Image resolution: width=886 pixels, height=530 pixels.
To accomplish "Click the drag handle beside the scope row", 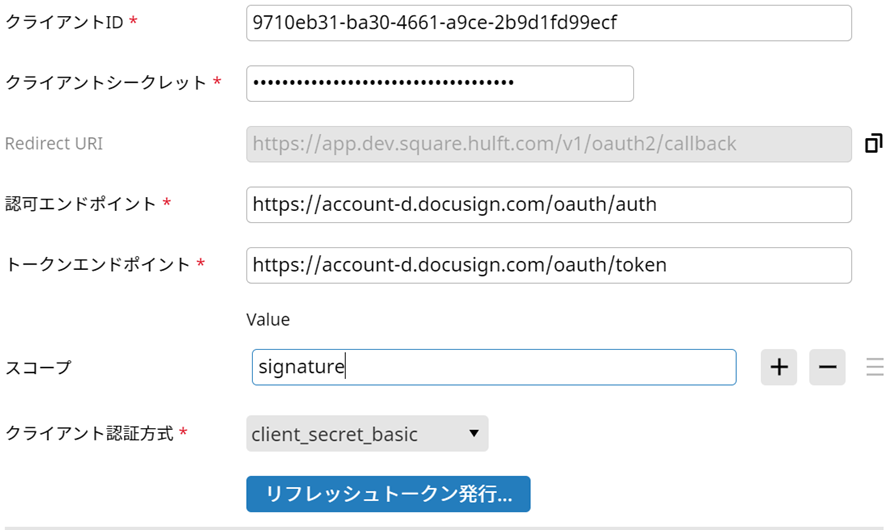I will pos(874,367).
